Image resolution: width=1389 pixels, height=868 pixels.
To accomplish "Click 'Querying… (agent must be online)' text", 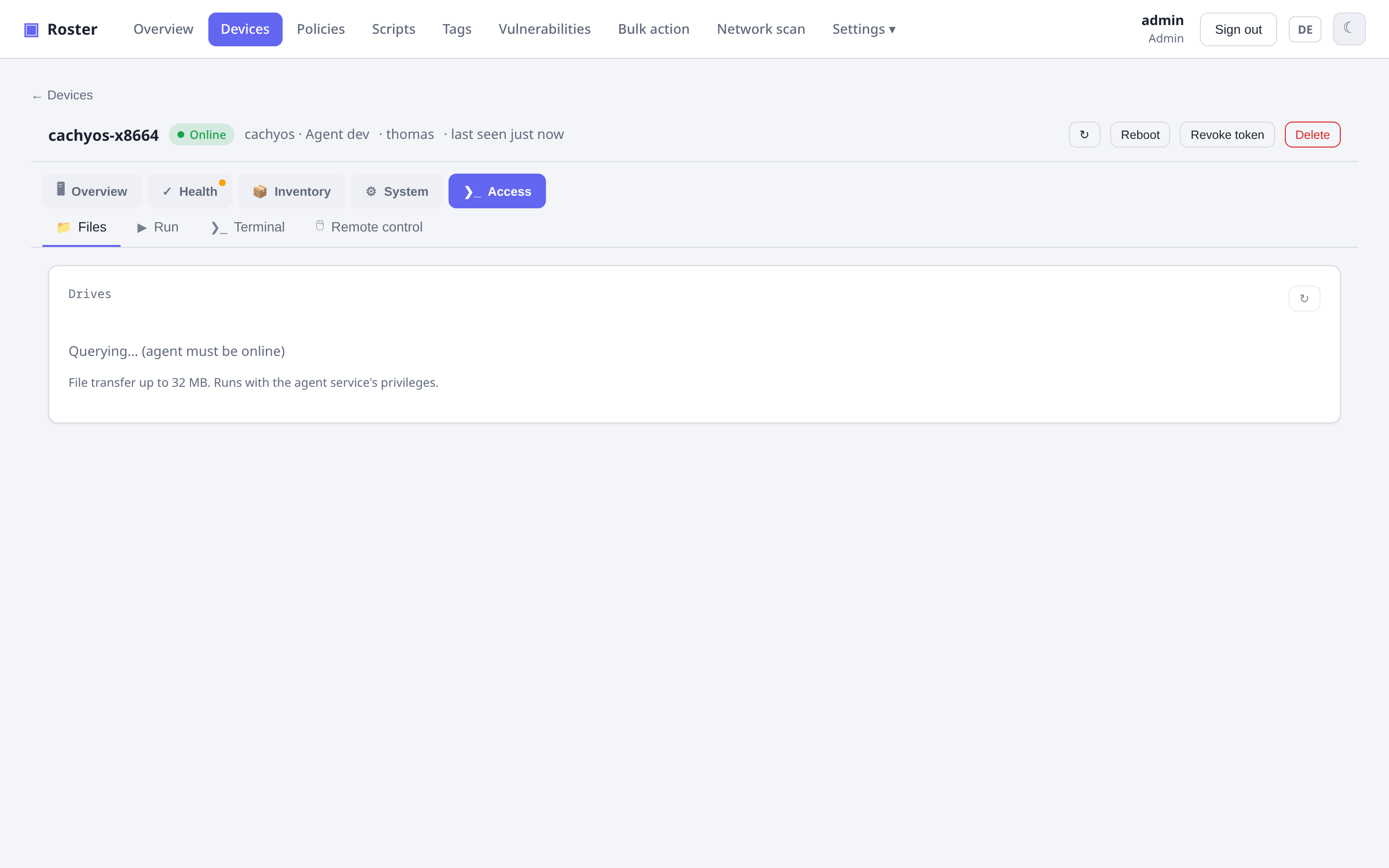I will pyautogui.click(x=177, y=352).
